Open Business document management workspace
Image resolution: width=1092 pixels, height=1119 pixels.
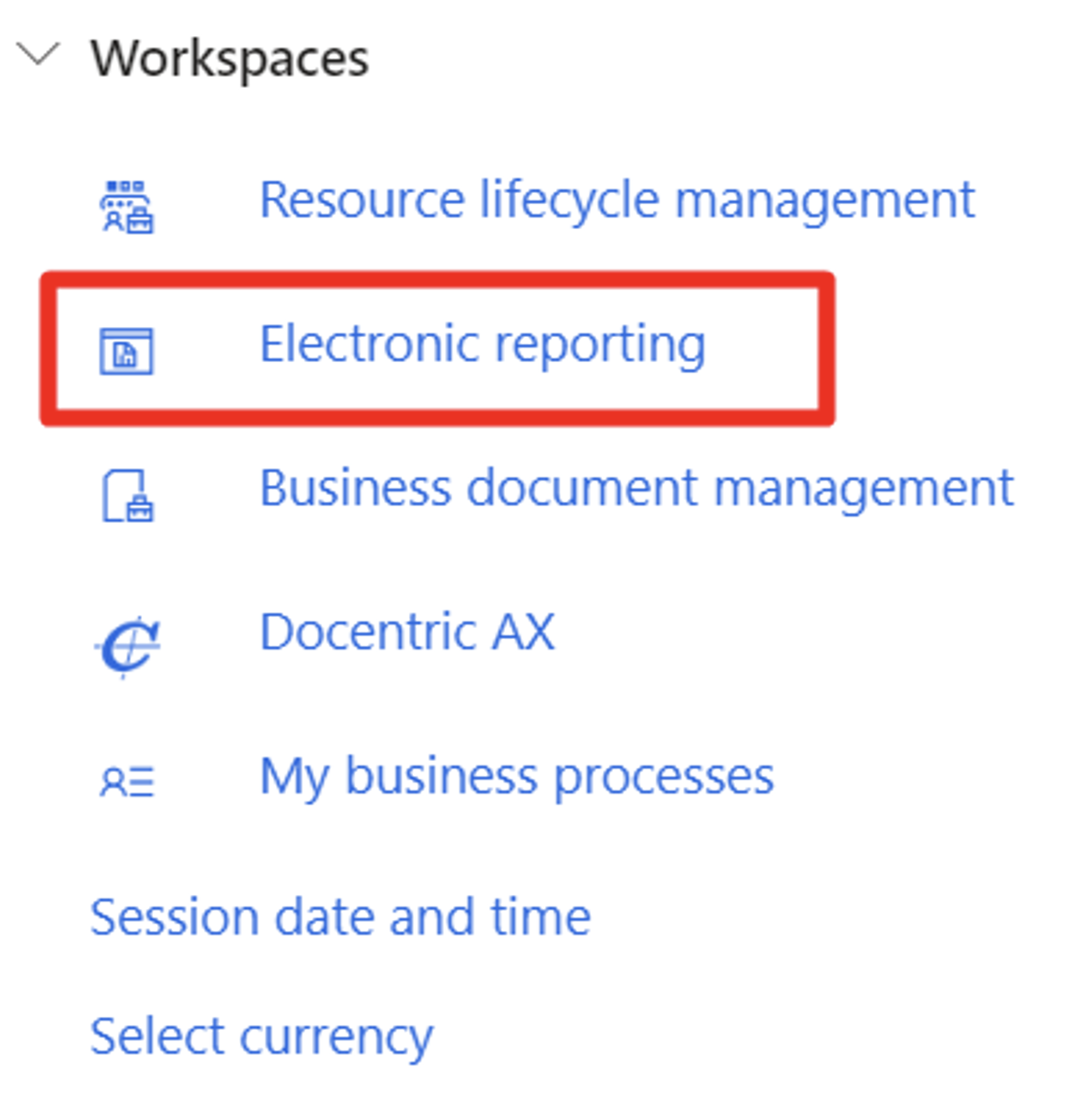coord(636,488)
